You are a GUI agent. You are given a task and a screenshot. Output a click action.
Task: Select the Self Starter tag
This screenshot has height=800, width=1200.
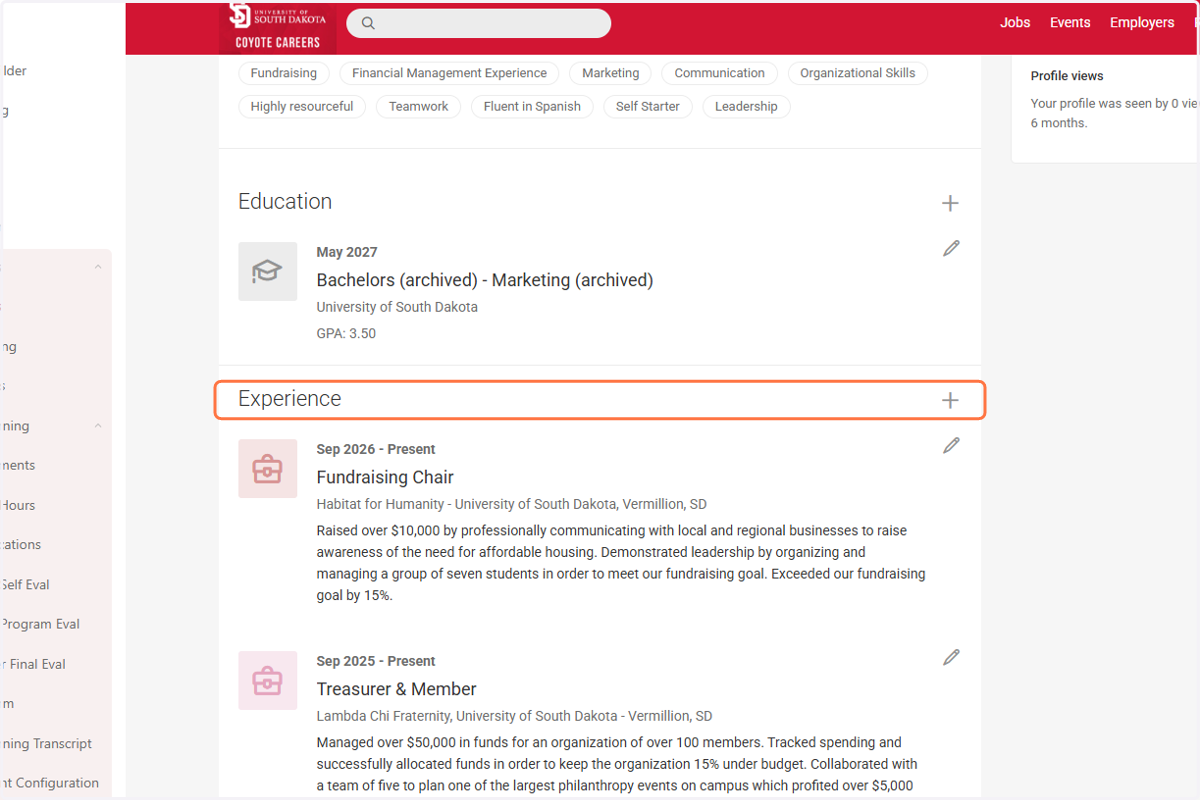[648, 106]
